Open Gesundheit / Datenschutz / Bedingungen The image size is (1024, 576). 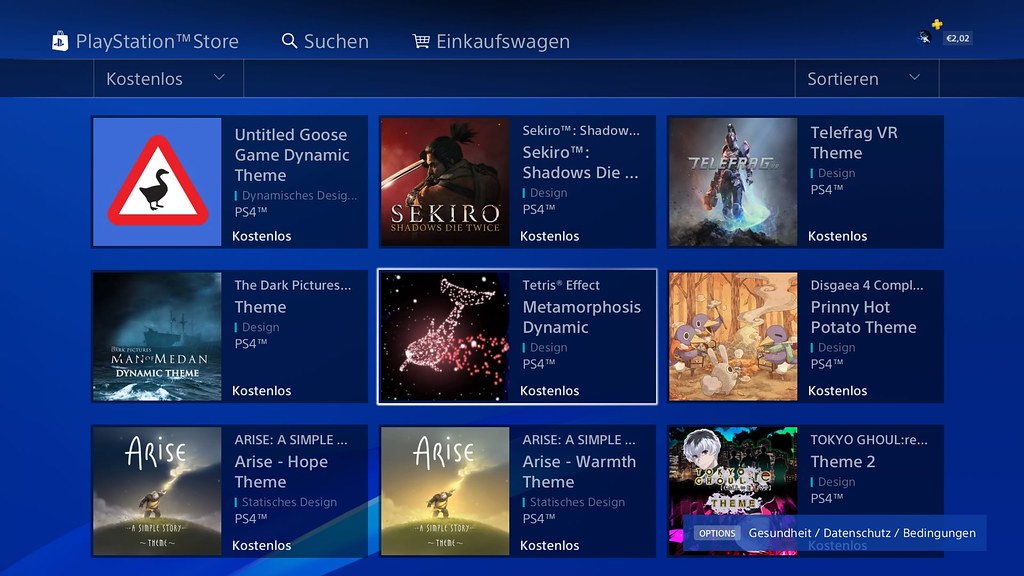tap(862, 533)
